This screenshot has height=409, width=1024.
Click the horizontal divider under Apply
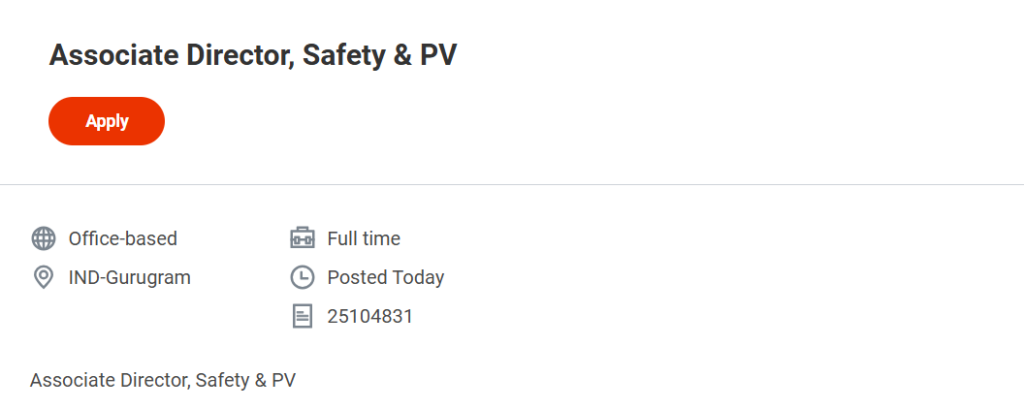(x=512, y=185)
